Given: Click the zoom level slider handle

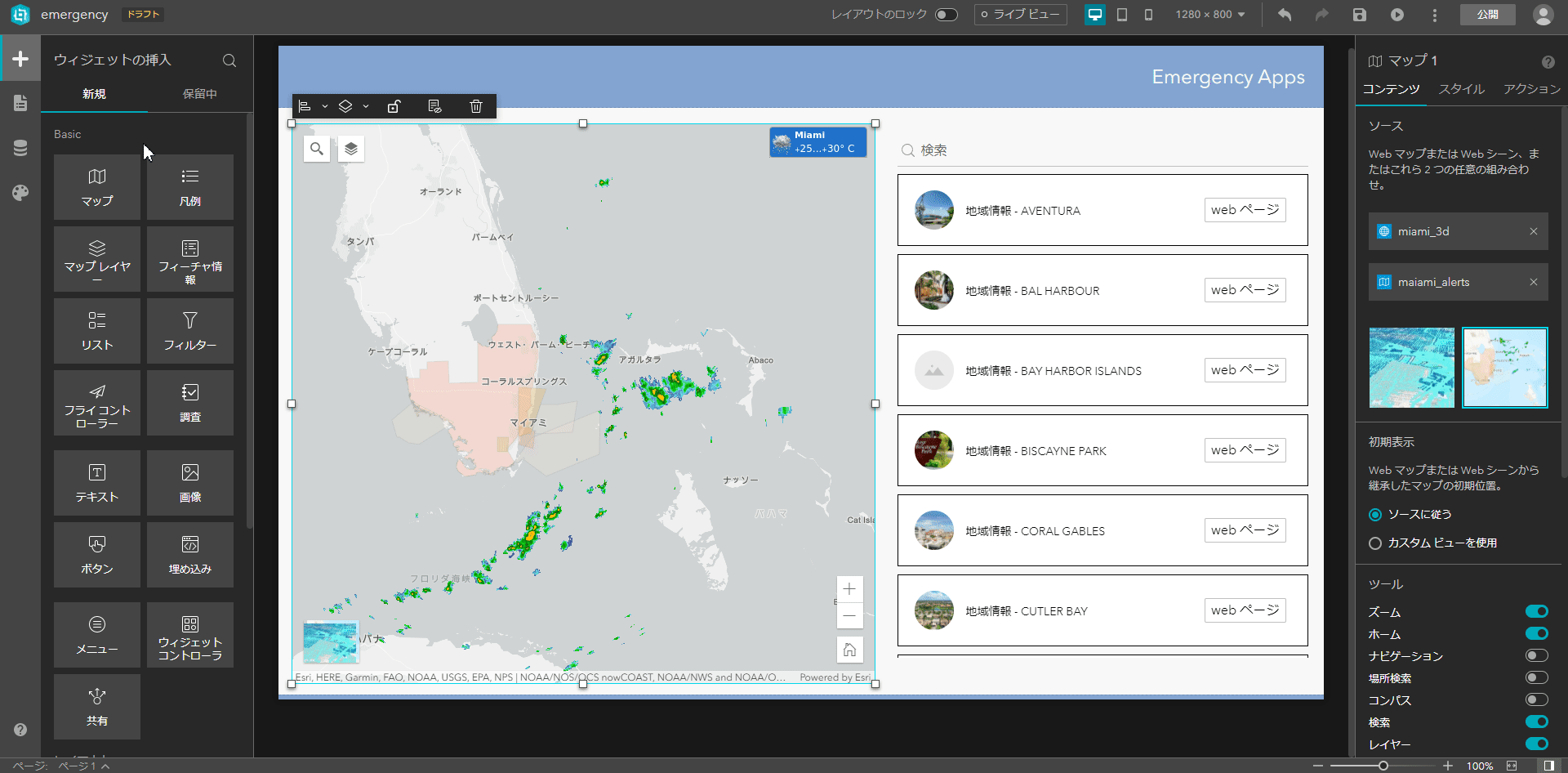Looking at the screenshot, I should tap(1383, 766).
